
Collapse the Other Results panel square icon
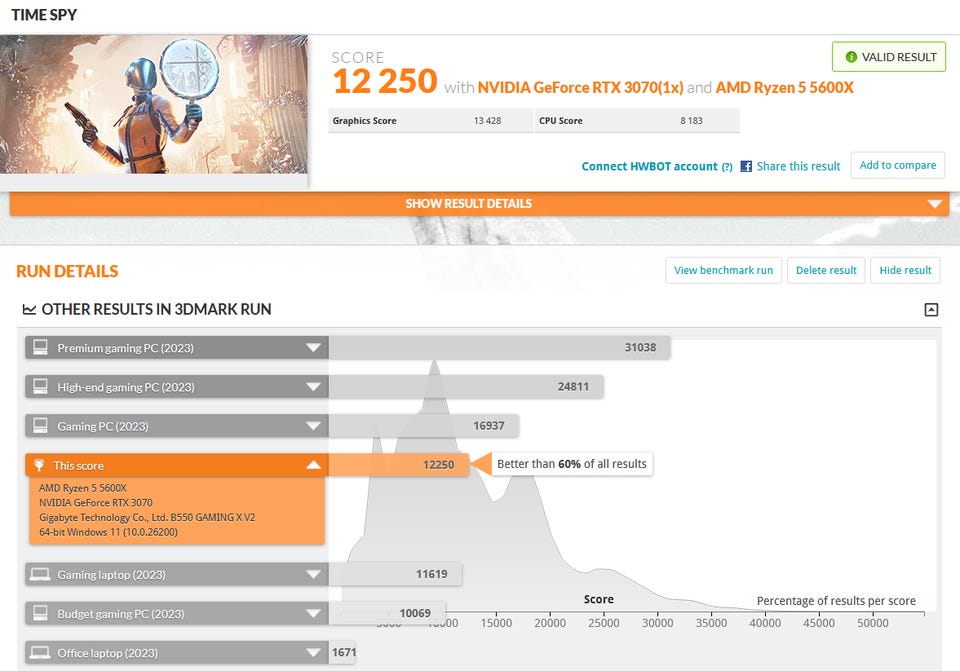[931, 309]
